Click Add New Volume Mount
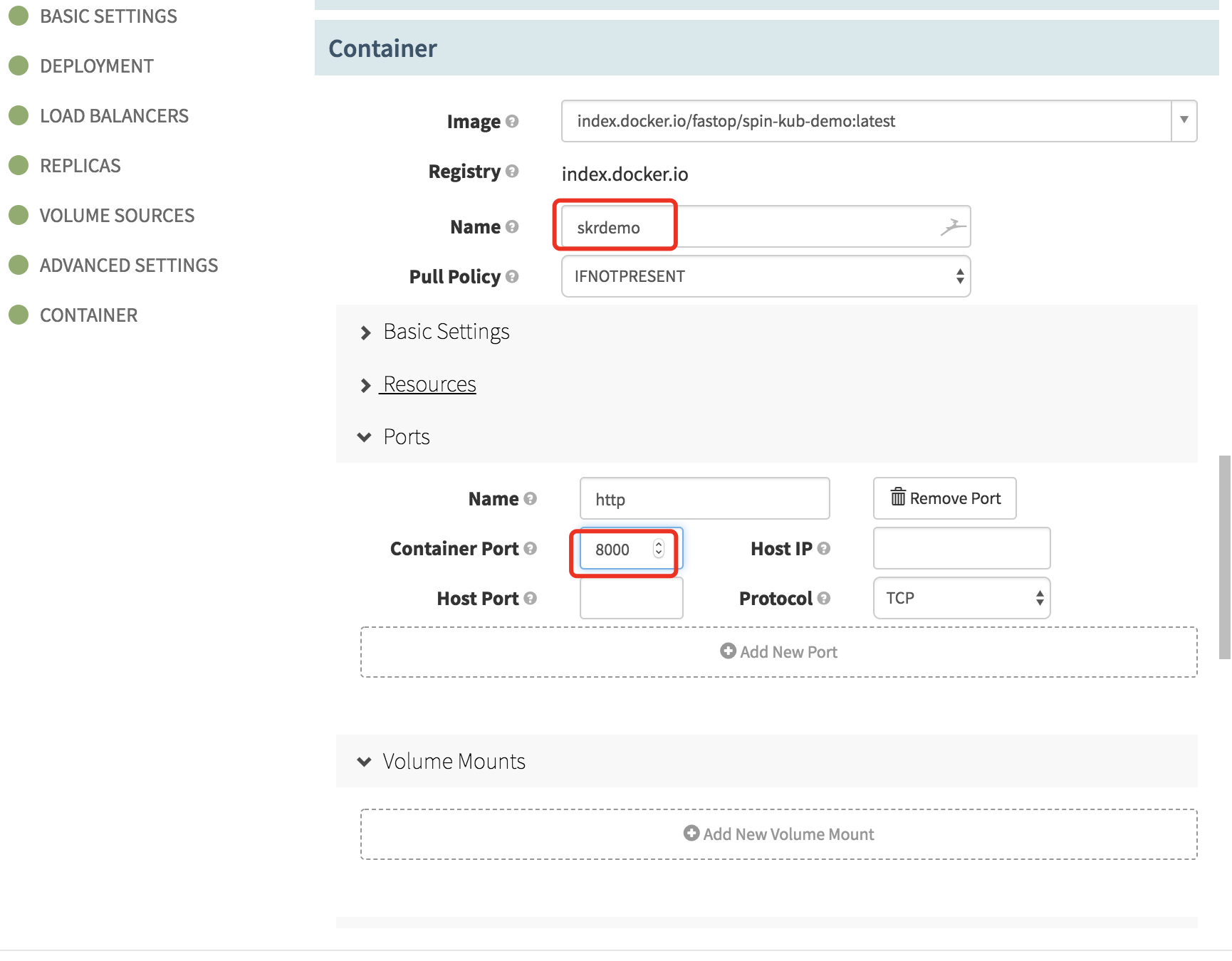Image resolution: width=1232 pixels, height=961 pixels. (x=778, y=834)
